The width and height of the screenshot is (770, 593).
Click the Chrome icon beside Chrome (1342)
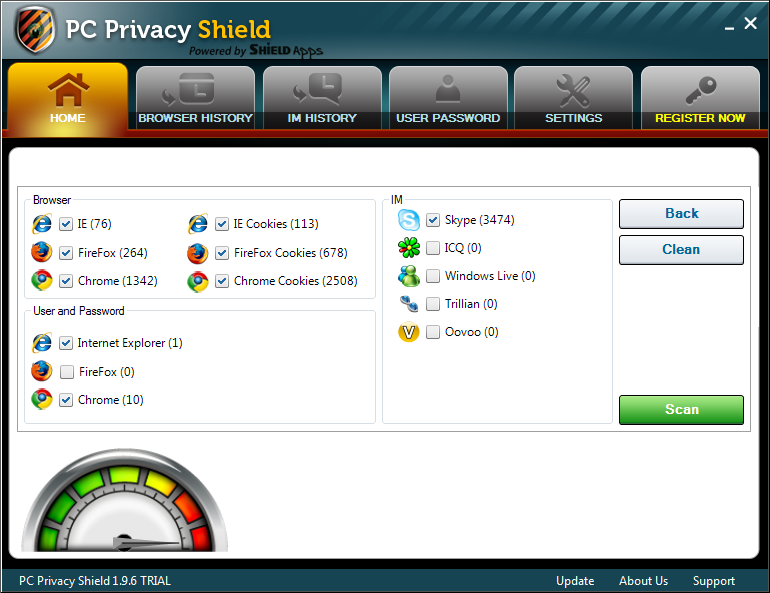(42, 280)
